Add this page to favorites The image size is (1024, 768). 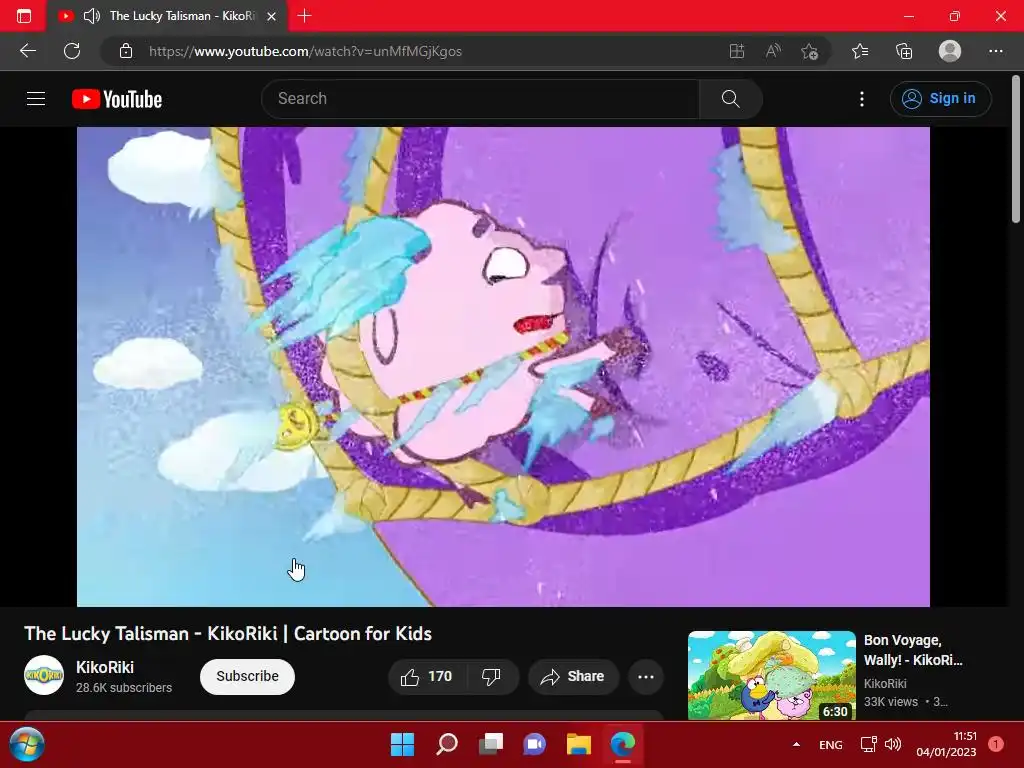pos(810,51)
